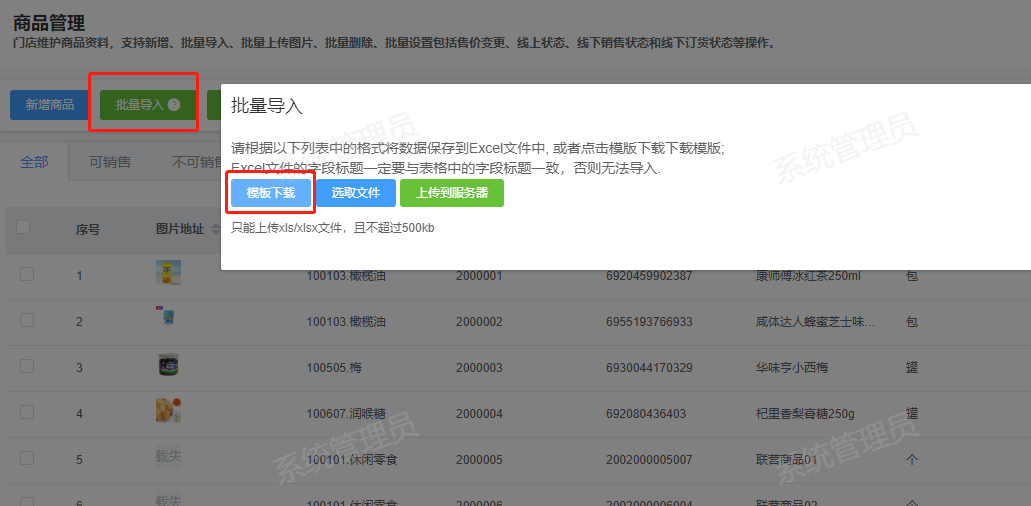Click product code 2000001
Image resolution: width=1031 pixels, height=506 pixels.
coord(479,276)
